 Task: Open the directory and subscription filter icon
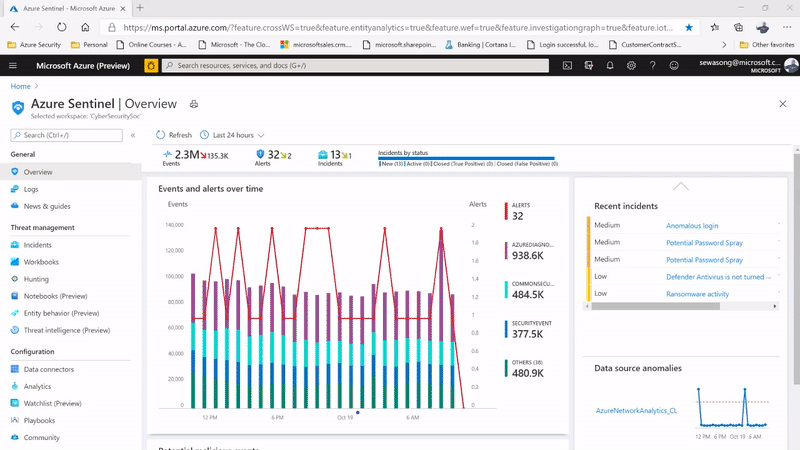(589, 66)
